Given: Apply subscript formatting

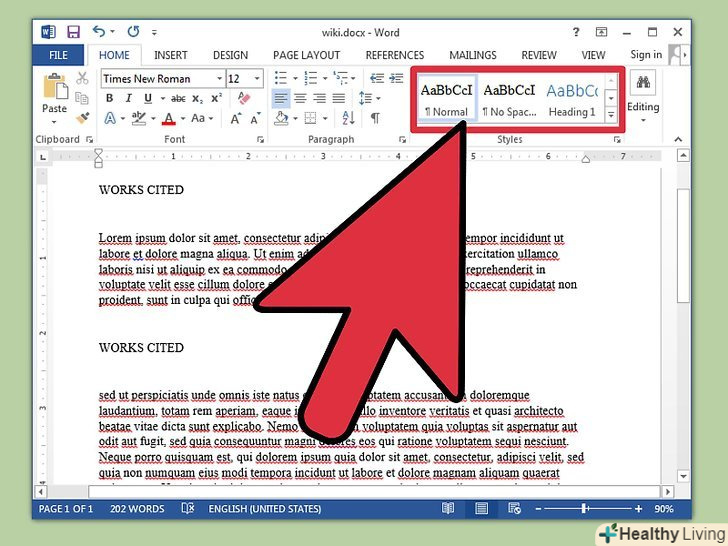Looking at the screenshot, I should tap(197, 99).
